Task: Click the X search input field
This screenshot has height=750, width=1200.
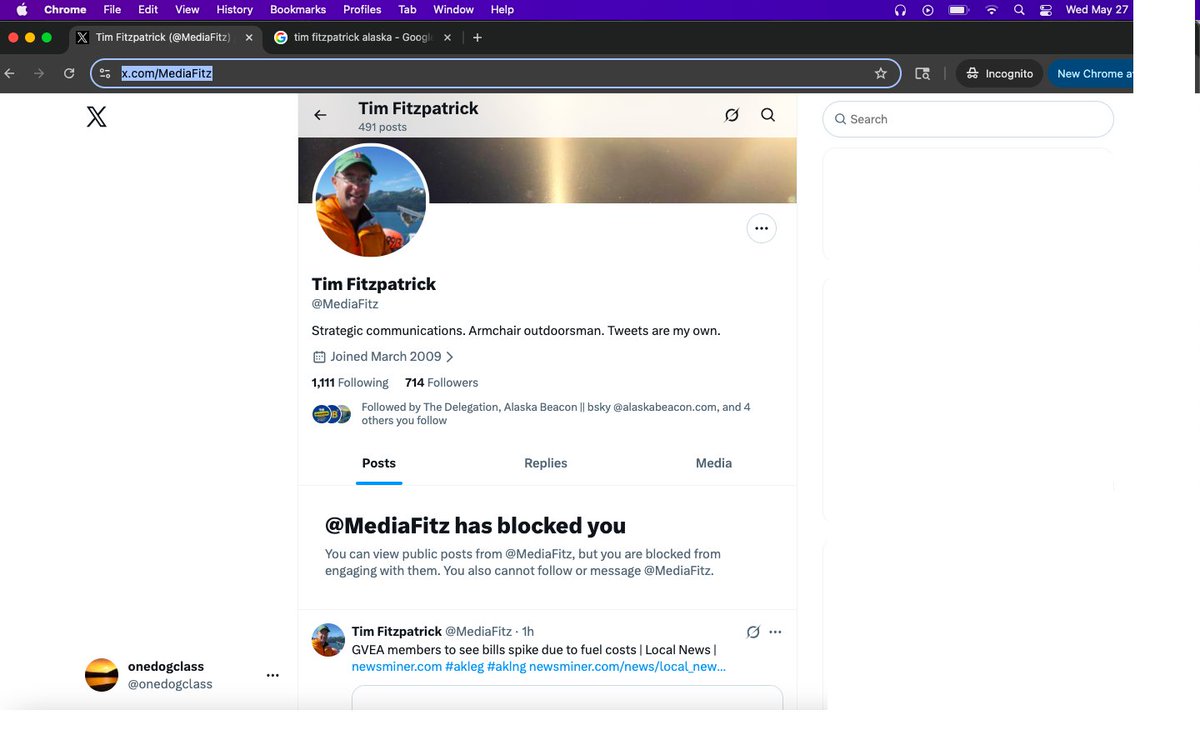Action: coord(968,119)
